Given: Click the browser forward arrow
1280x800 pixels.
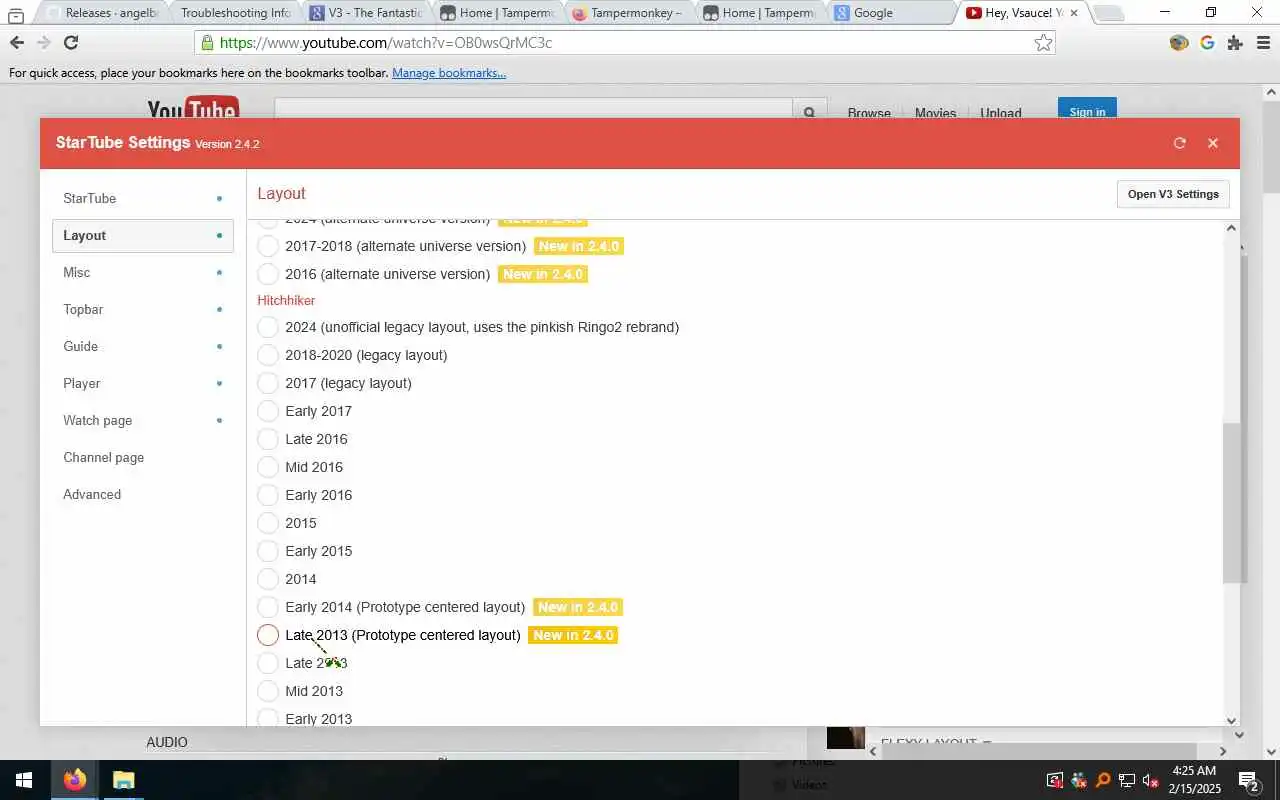Looking at the screenshot, I should click(x=43, y=43).
